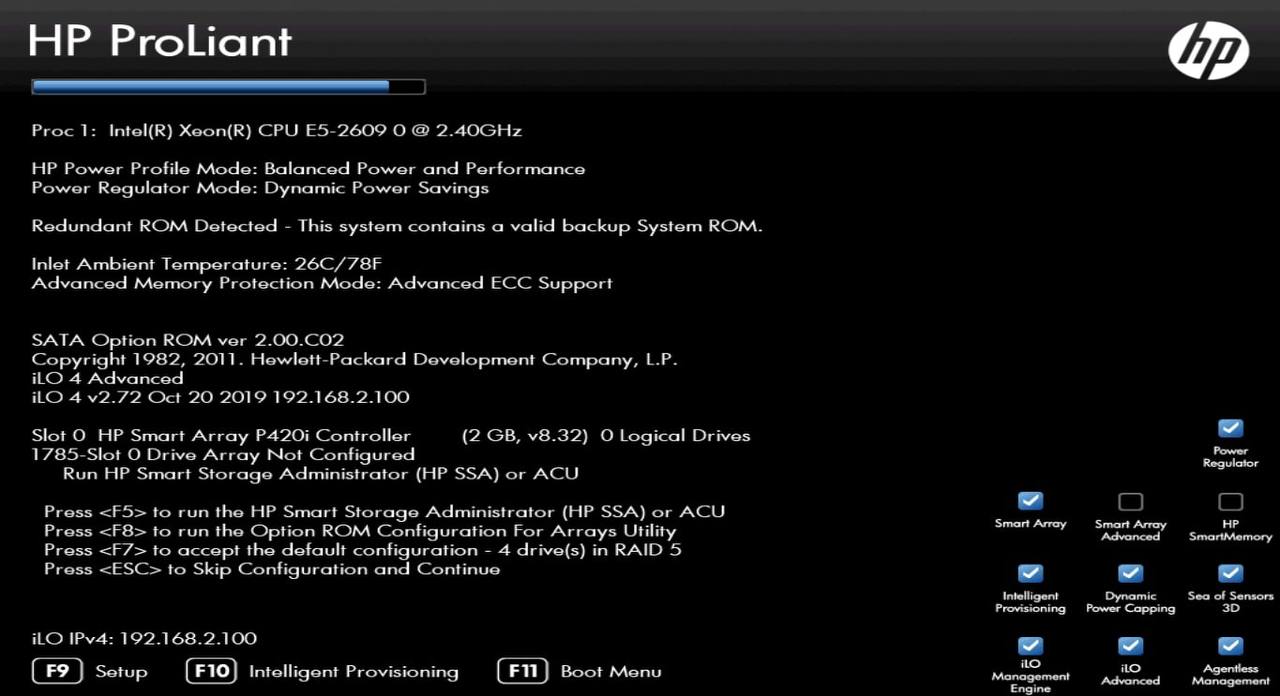
Task: Enable the HP SmartMemory checkbox
Action: tap(1230, 501)
